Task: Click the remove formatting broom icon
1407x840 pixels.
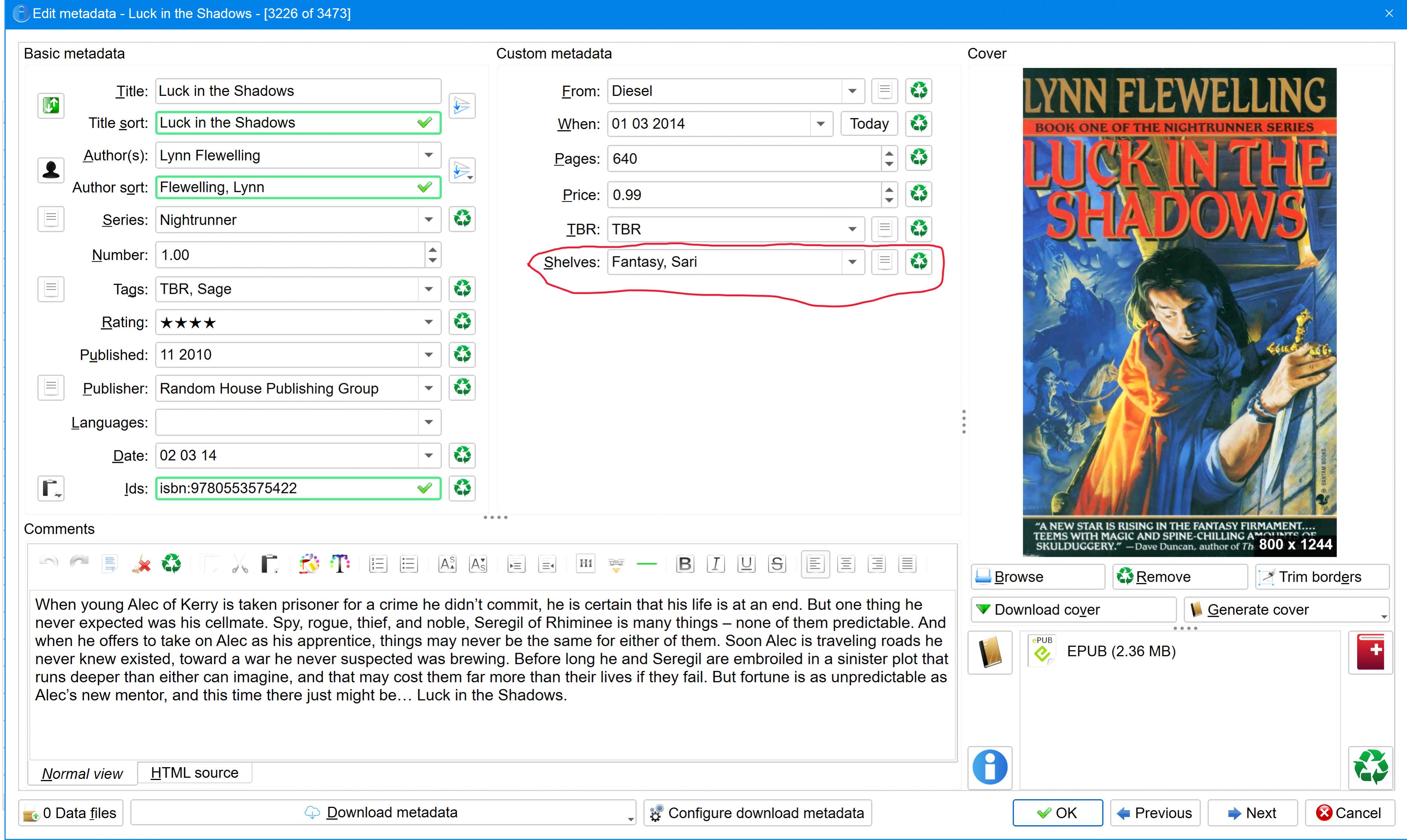Action: click(x=141, y=564)
